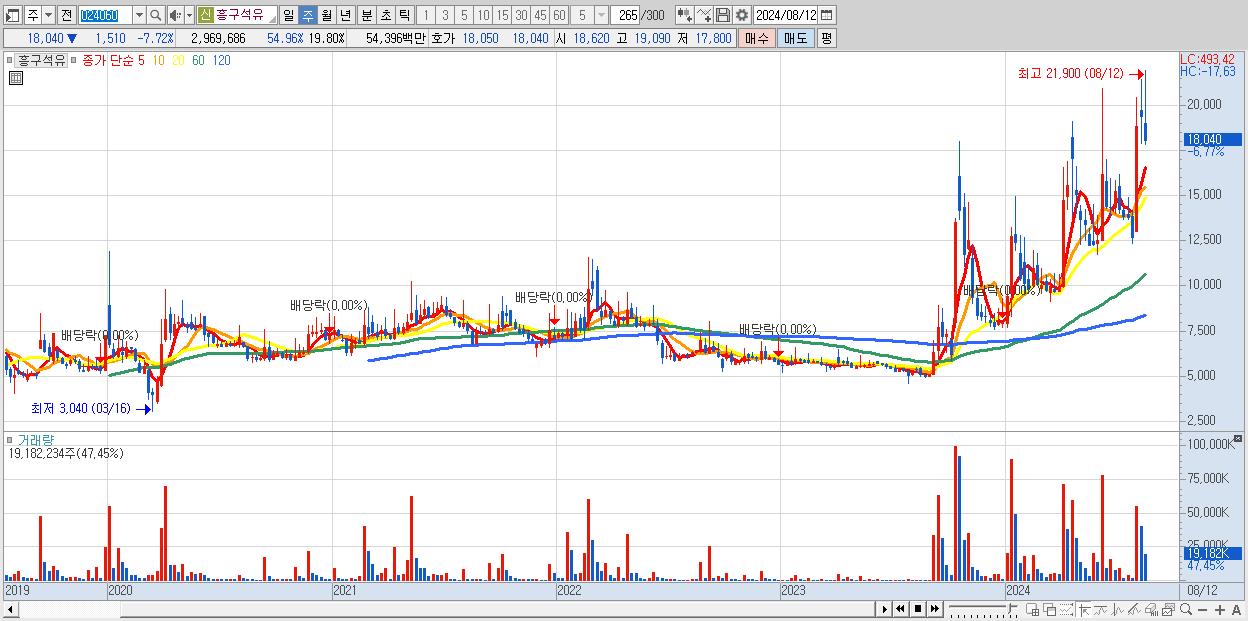Click the 거래량 volume panel label
1248x621 pixels.
(37, 440)
